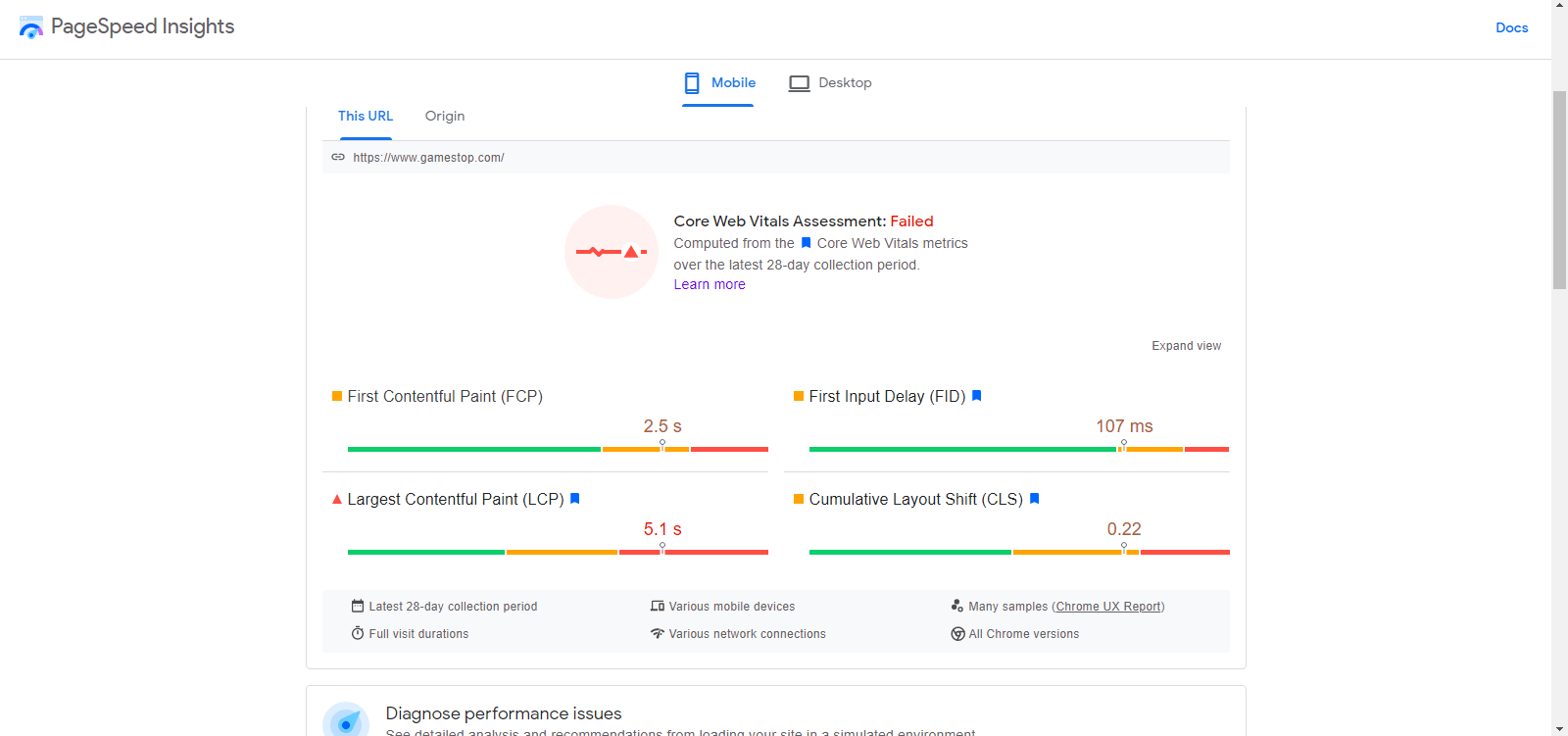Click Various network connections text
Screen dimensions: 1568x736
point(747,634)
